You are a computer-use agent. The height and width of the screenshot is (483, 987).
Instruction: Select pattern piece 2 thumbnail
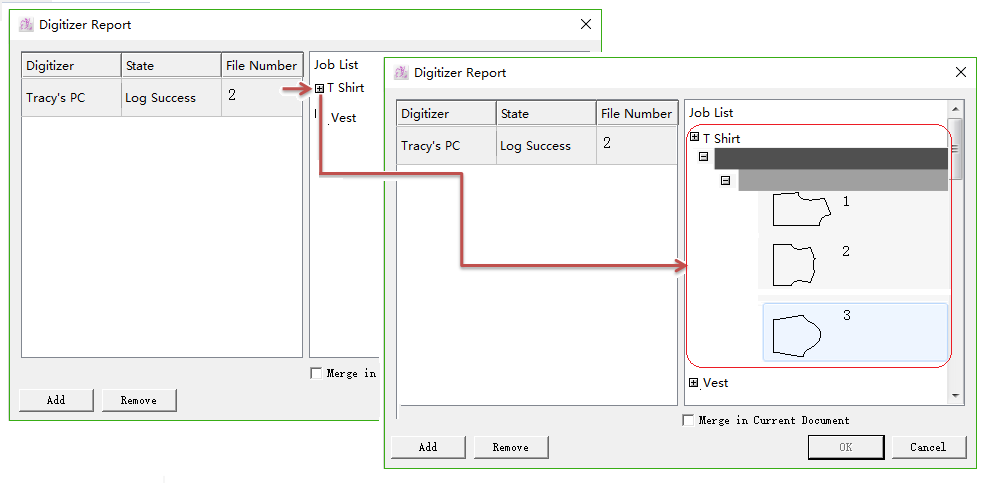[x=795, y=262]
